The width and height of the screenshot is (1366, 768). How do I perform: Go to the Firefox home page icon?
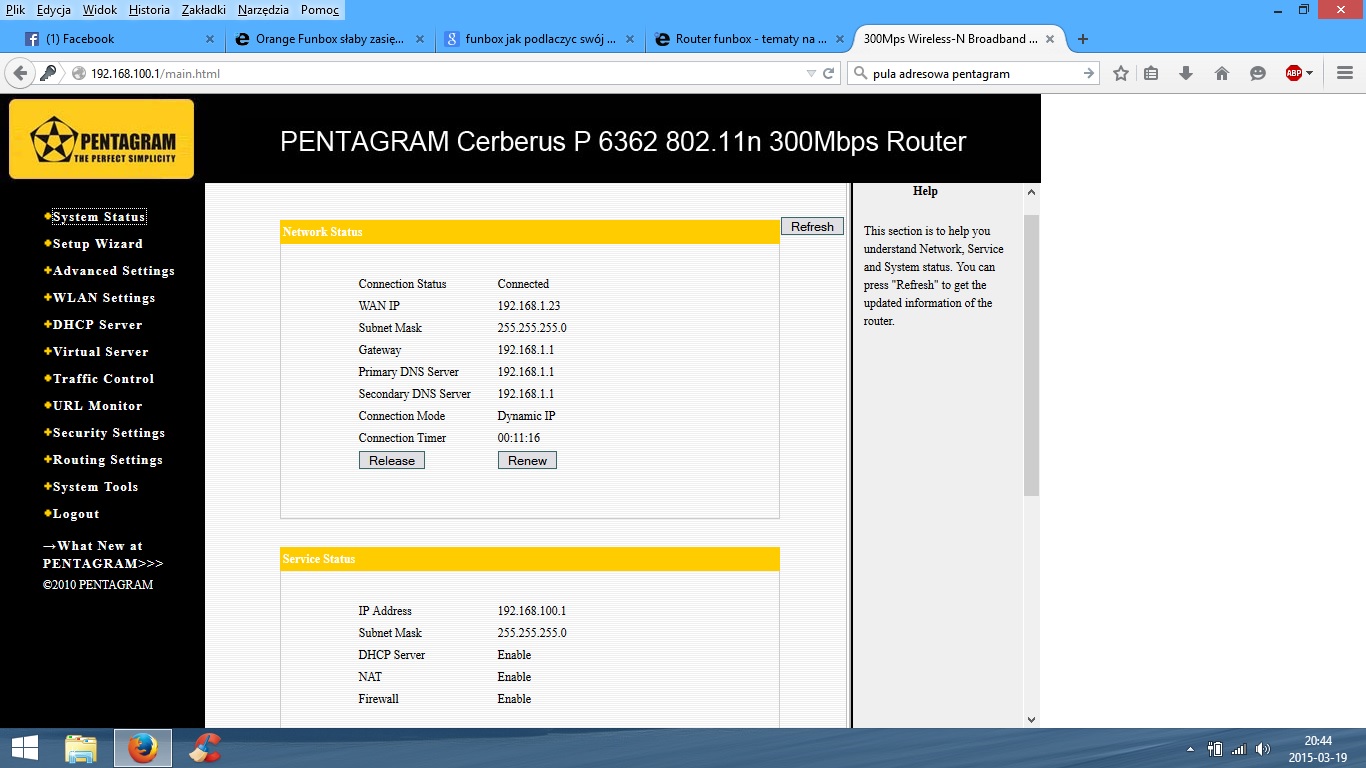click(1221, 73)
